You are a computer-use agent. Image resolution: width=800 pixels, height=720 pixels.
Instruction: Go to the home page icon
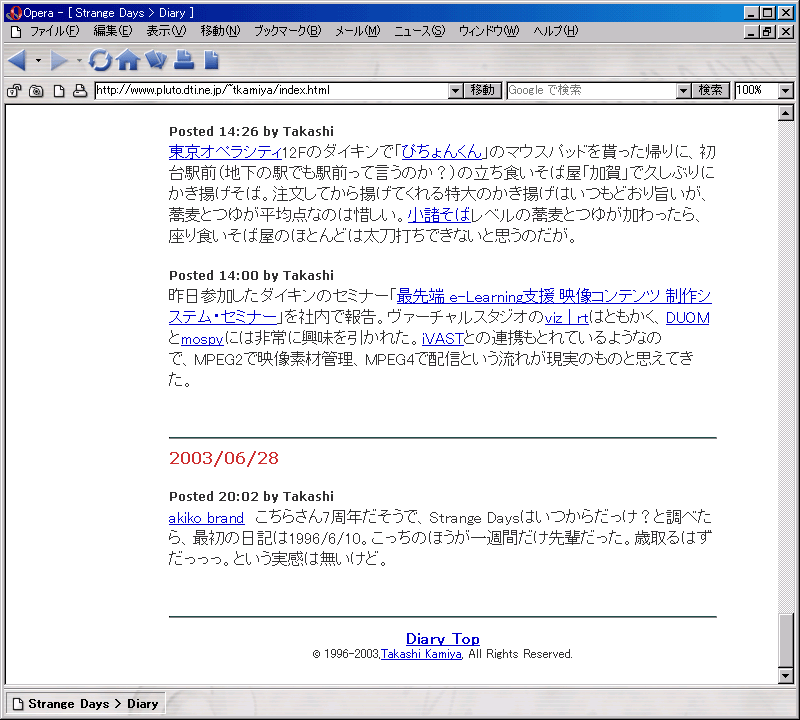tap(128, 60)
